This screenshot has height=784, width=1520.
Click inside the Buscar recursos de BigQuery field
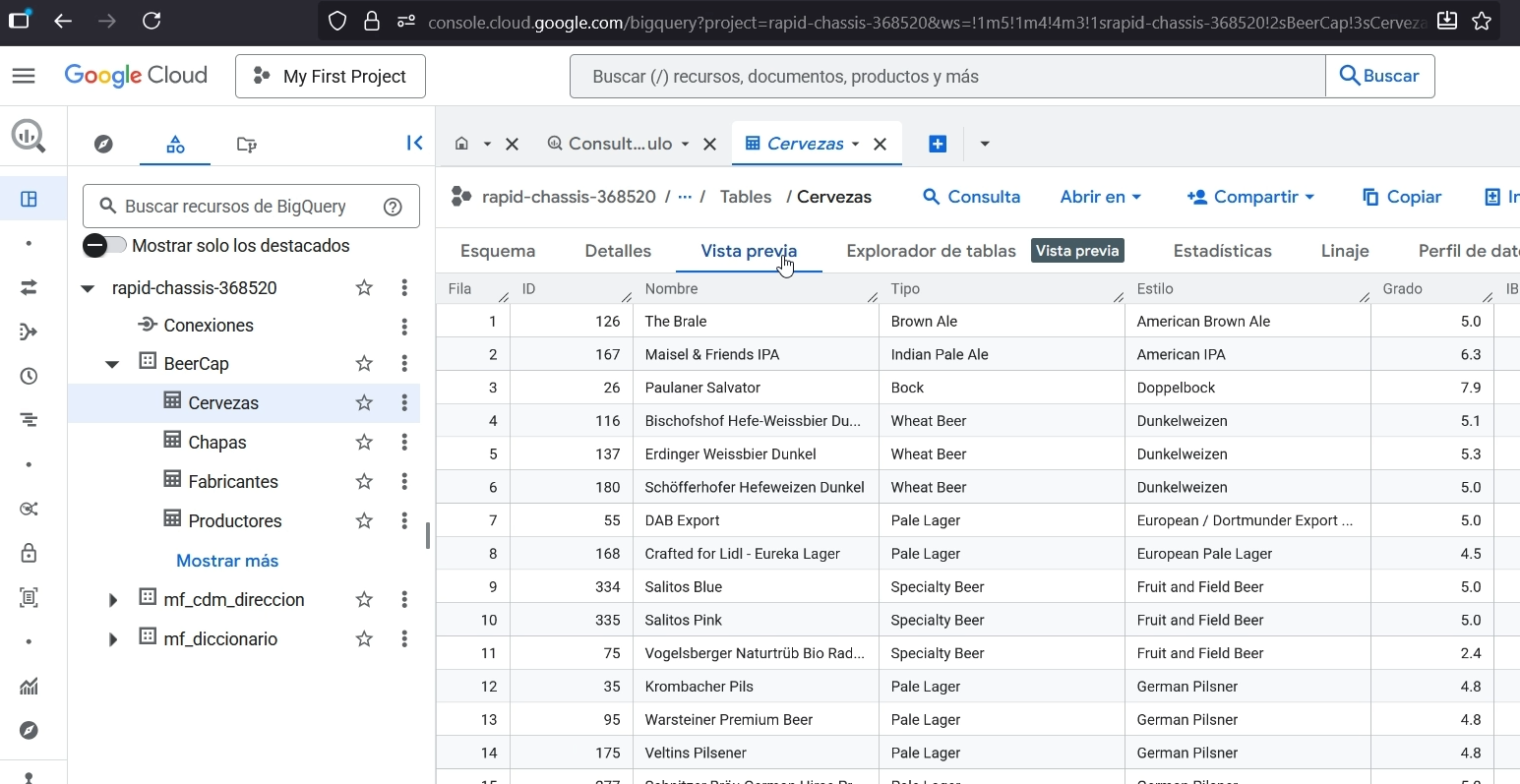(x=236, y=206)
